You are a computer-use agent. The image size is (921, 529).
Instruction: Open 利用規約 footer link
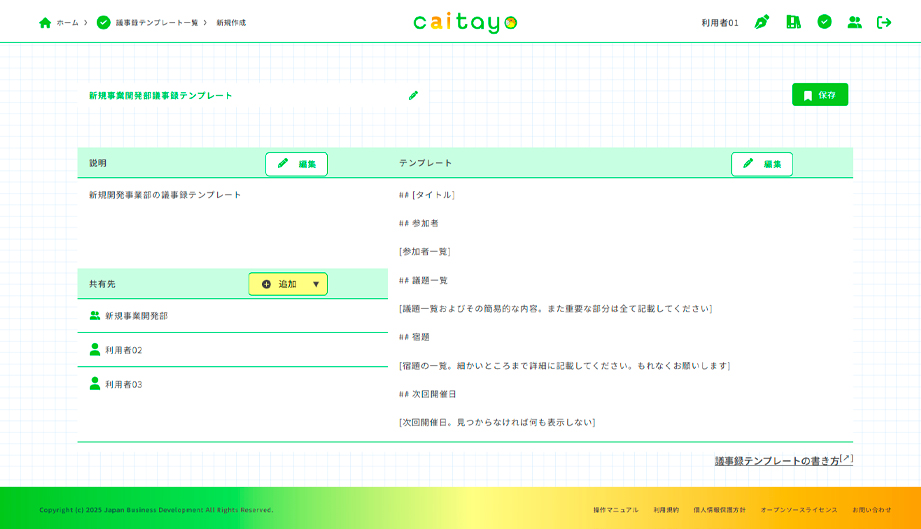pos(666,510)
